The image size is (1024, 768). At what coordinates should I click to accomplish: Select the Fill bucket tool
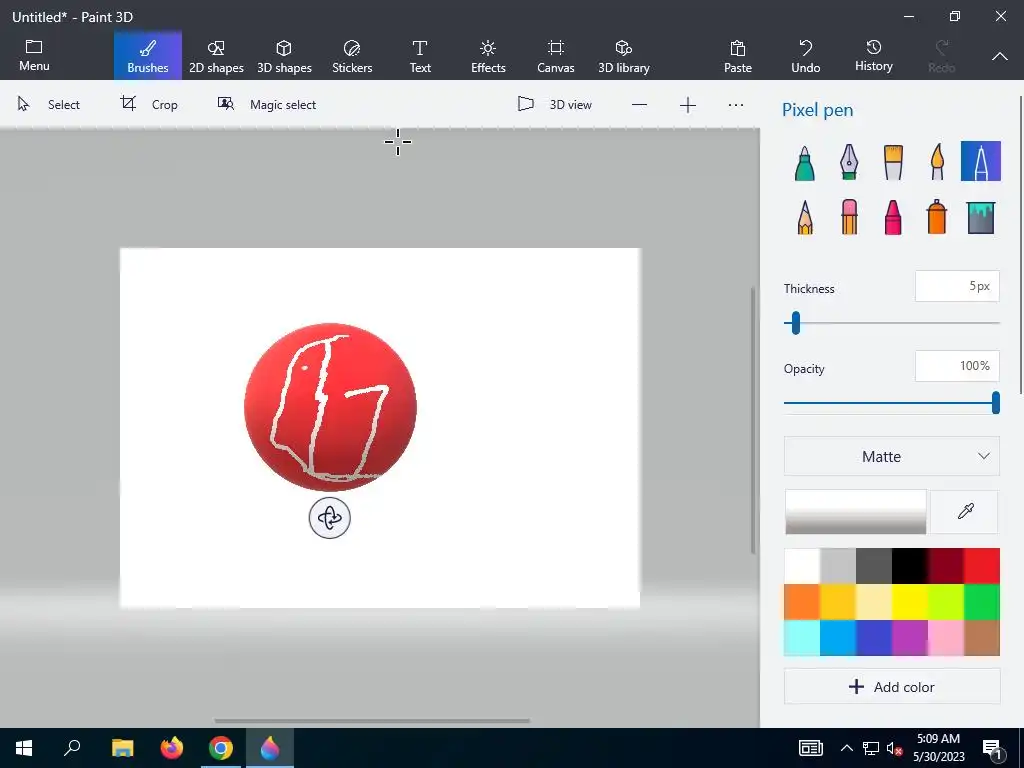tap(980, 217)
